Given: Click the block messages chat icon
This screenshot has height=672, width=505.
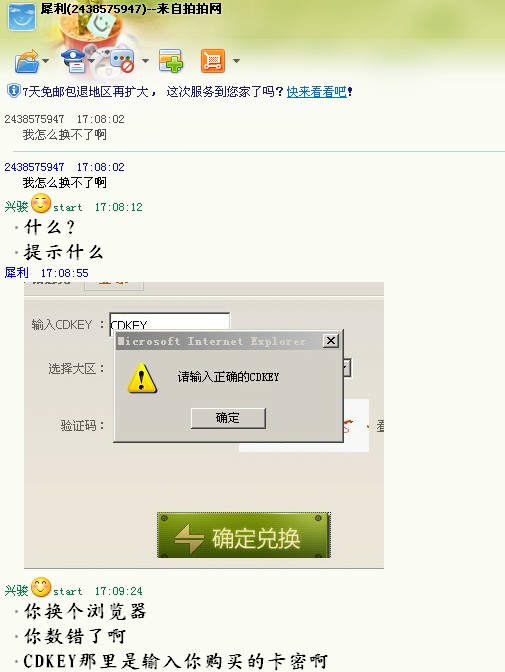Looking at the screenshot, I should (x=122, y=61).
